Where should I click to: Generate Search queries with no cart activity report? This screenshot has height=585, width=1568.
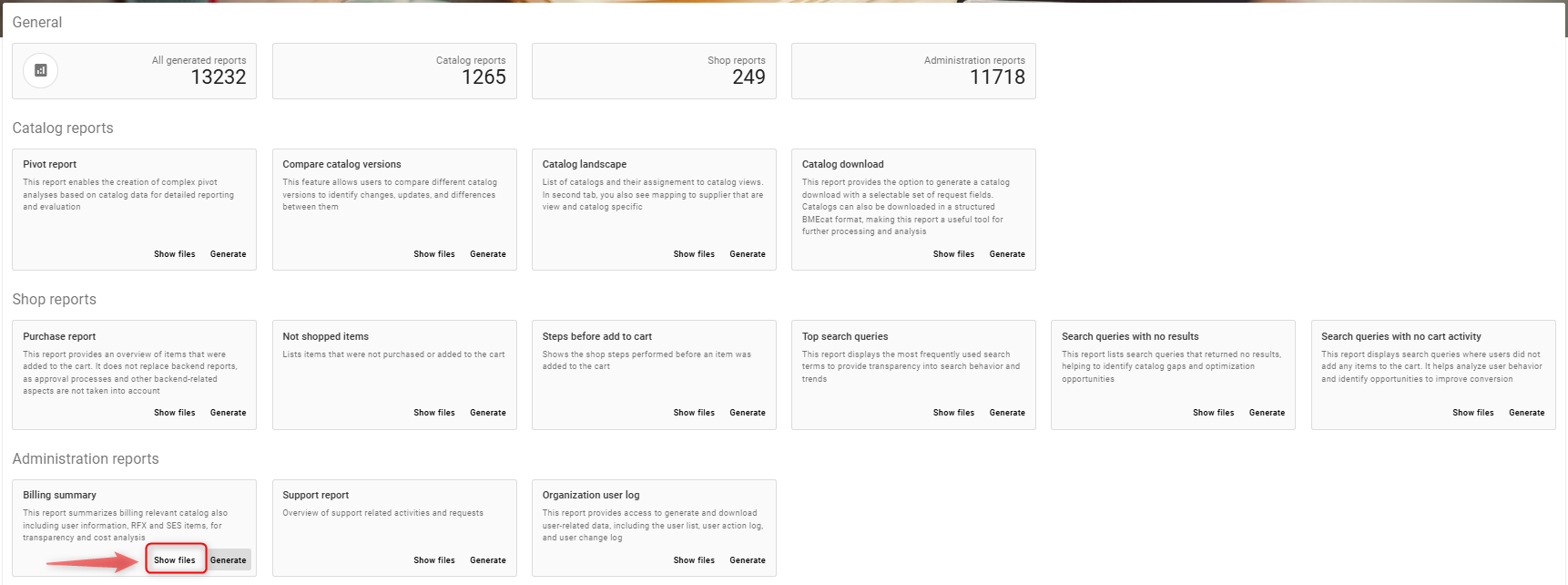[1527, 413]
